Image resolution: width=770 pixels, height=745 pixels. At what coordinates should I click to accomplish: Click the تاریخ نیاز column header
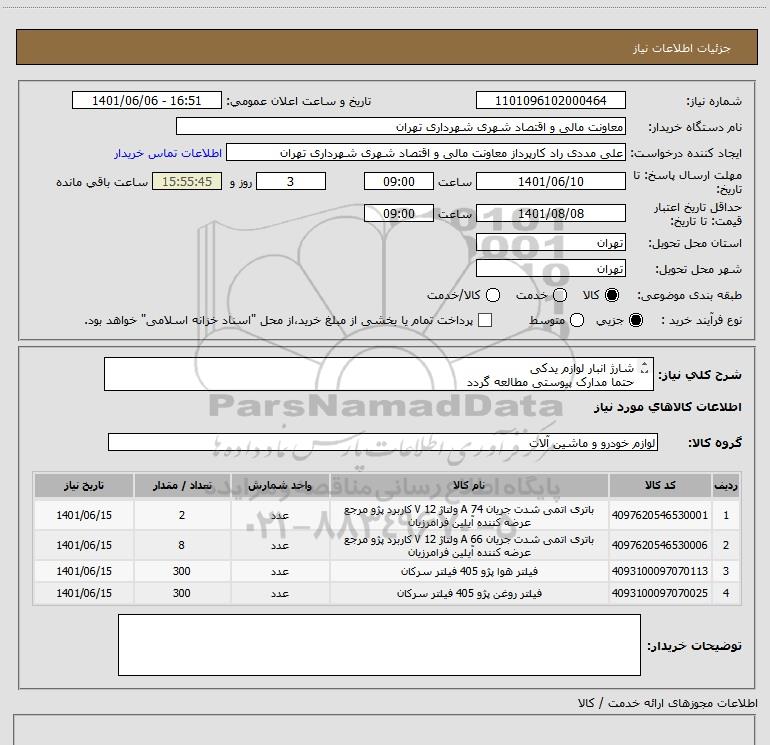pyautogui.click(x=84, y=485)
